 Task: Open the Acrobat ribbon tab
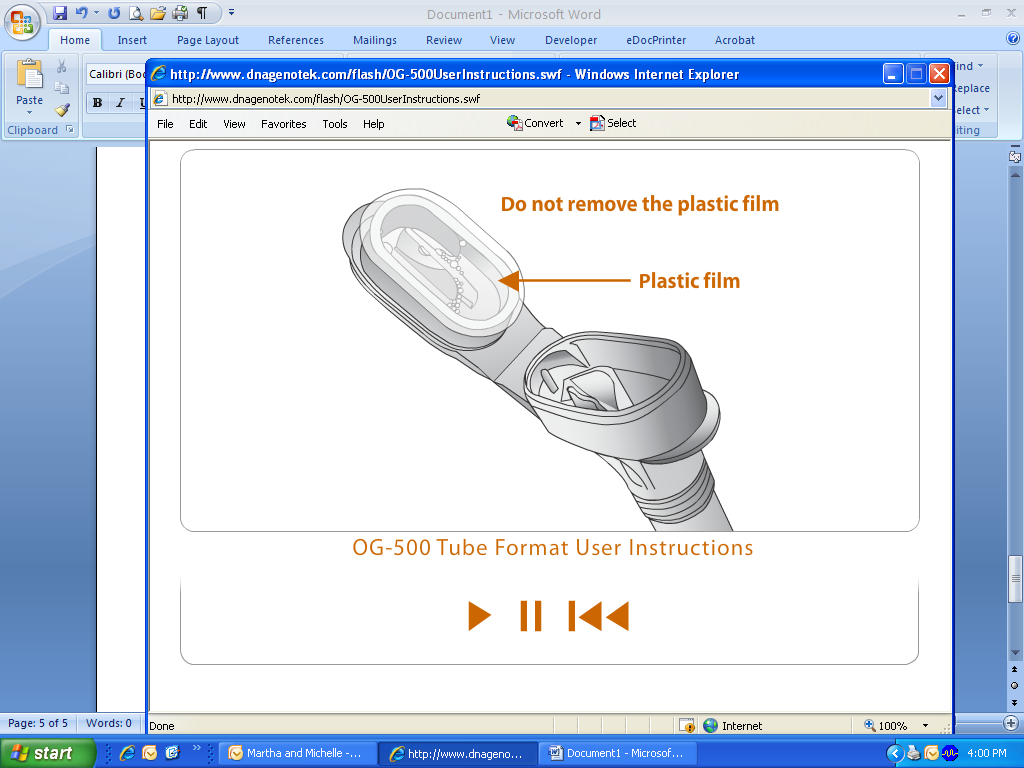pos(735,40)
